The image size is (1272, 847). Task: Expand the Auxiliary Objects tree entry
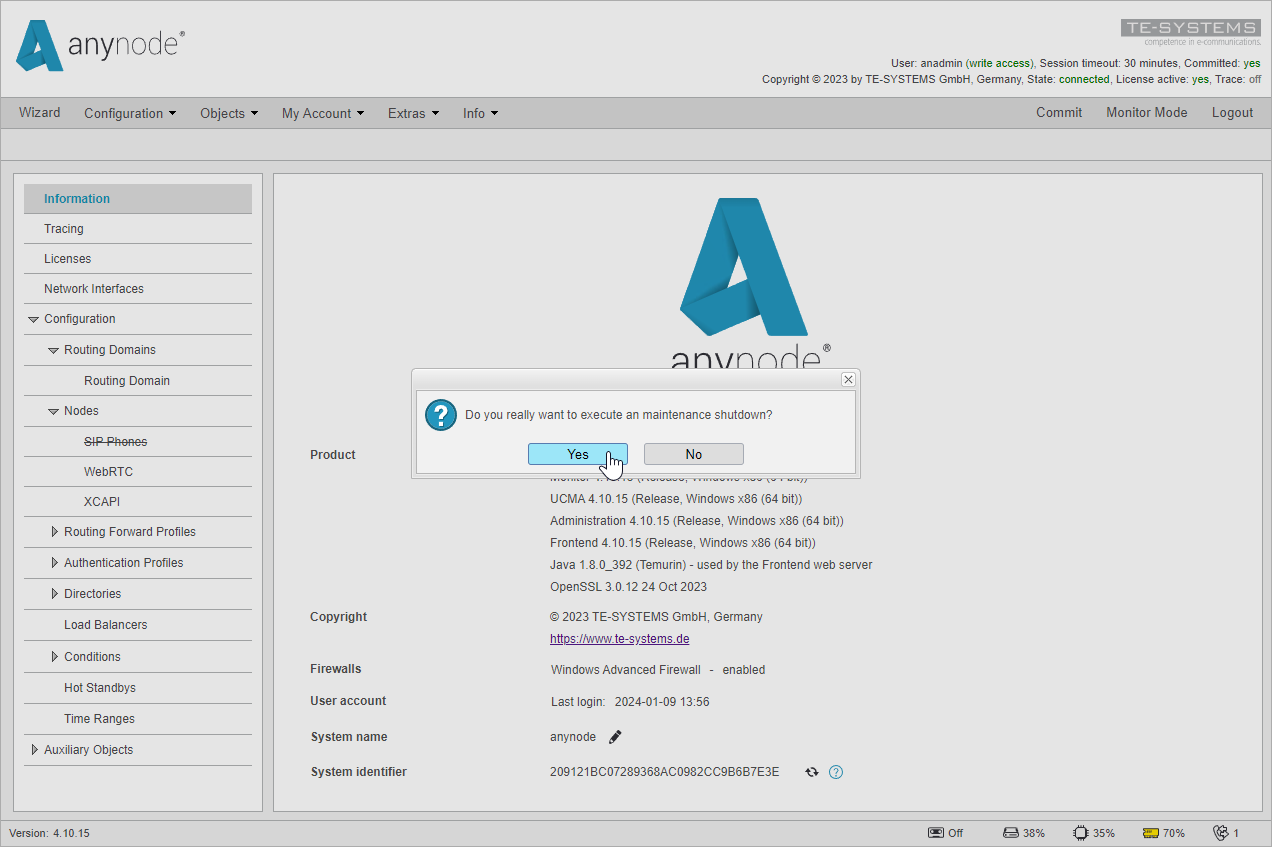coord(34,749)
